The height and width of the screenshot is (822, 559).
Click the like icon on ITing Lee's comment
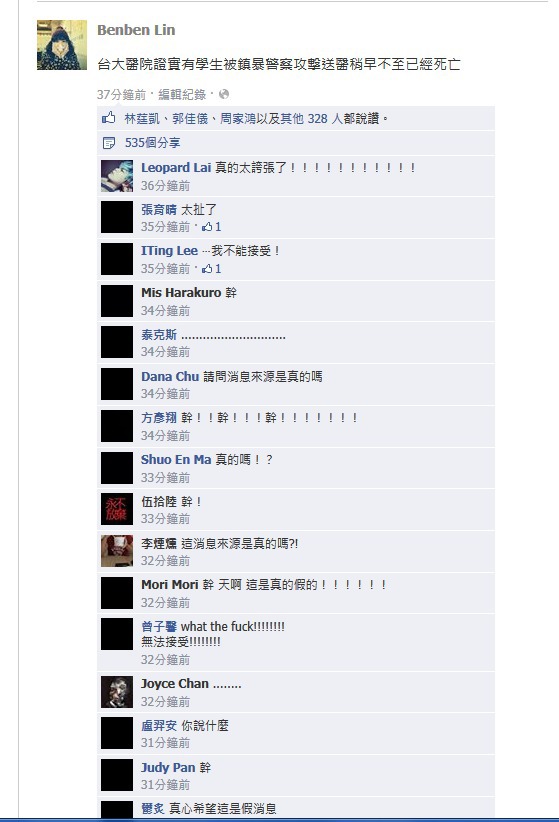click(208, 268)
